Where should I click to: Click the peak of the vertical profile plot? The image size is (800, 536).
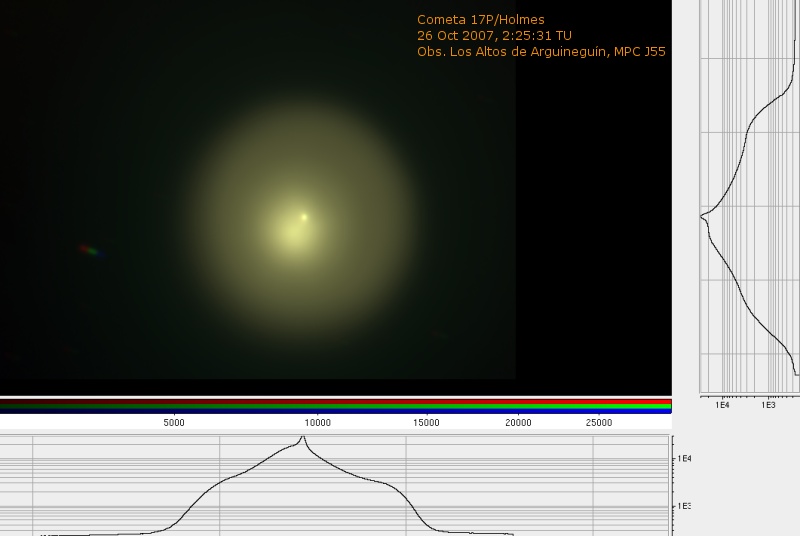click(x=702, y=217)
